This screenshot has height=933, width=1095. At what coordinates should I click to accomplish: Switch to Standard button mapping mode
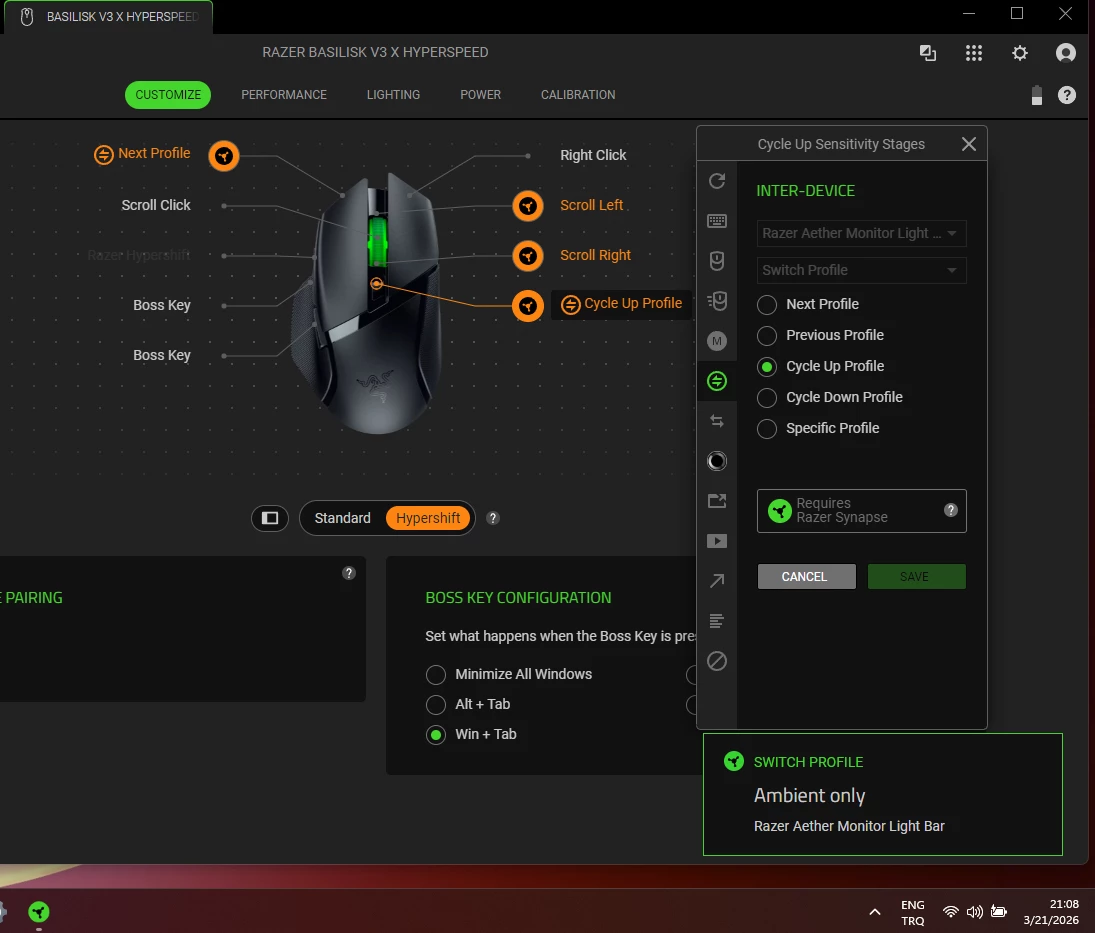342,518
